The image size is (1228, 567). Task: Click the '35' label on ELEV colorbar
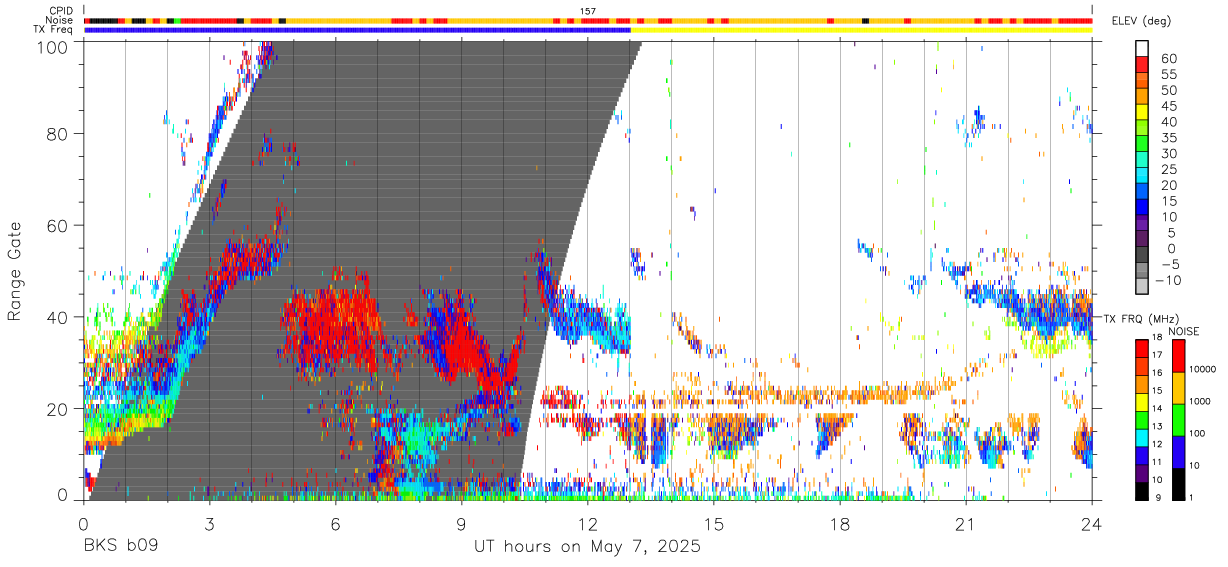(x=1169, y=138)
